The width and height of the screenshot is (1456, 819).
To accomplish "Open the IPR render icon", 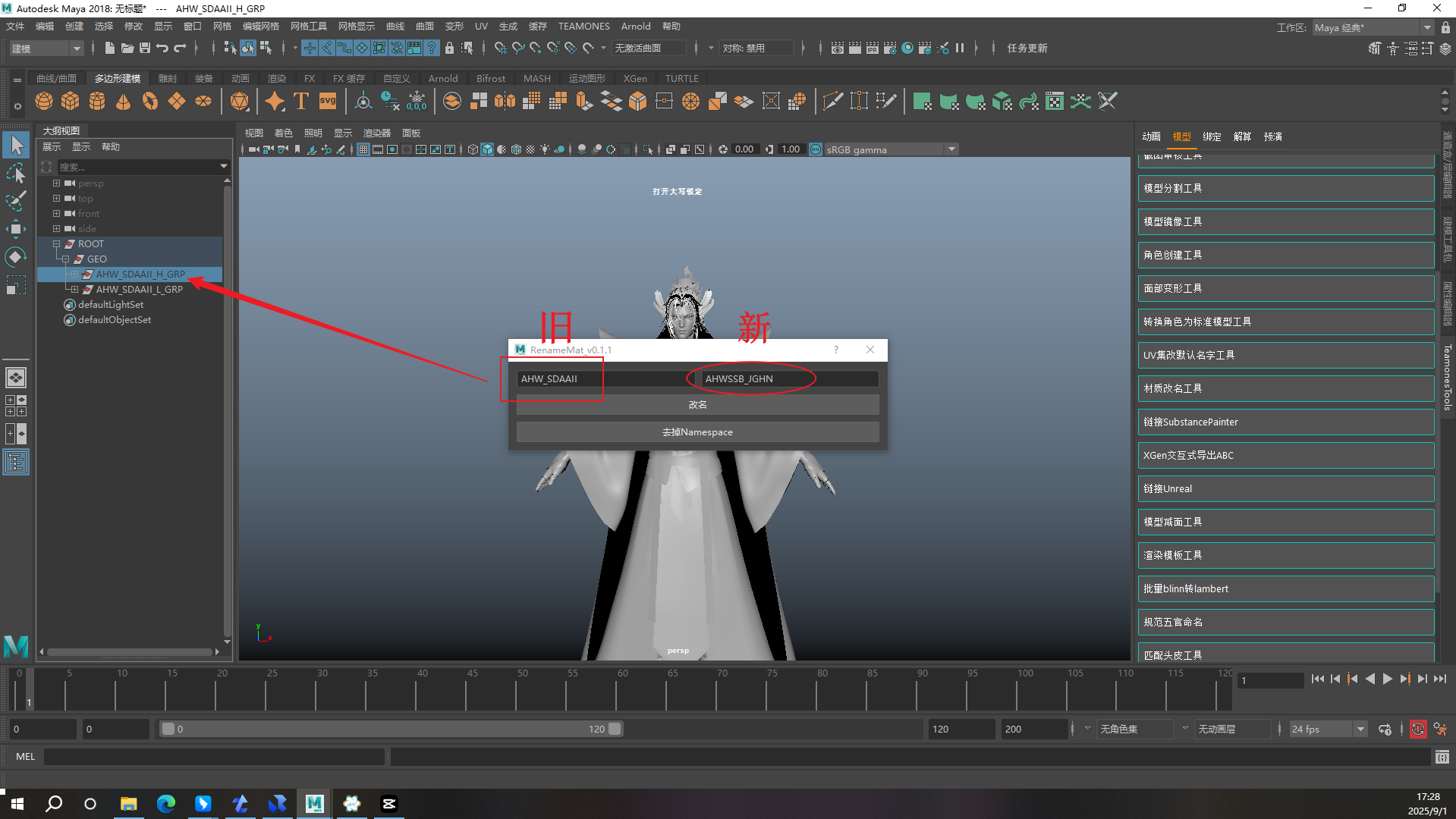I will coord(873,48).
